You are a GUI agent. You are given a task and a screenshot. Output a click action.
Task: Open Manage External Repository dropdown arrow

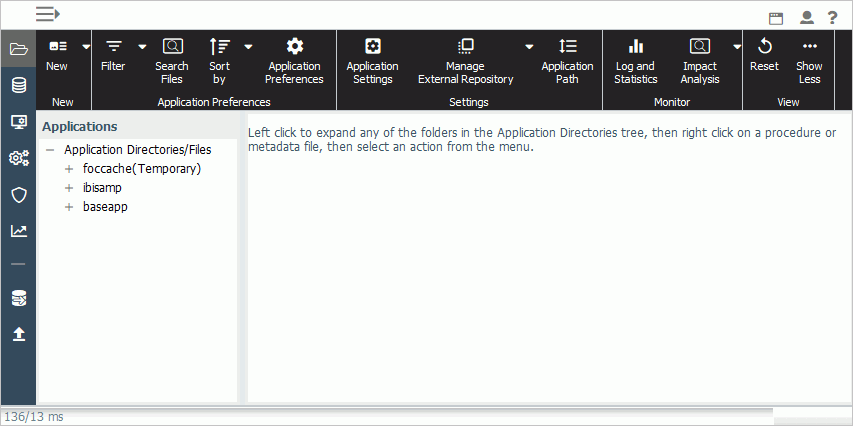529,47
